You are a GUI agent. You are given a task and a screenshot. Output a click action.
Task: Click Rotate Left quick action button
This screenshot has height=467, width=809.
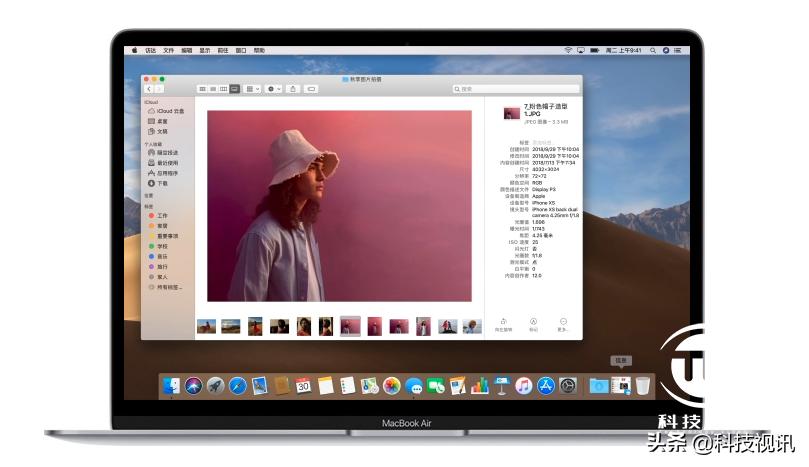[504, 325]
